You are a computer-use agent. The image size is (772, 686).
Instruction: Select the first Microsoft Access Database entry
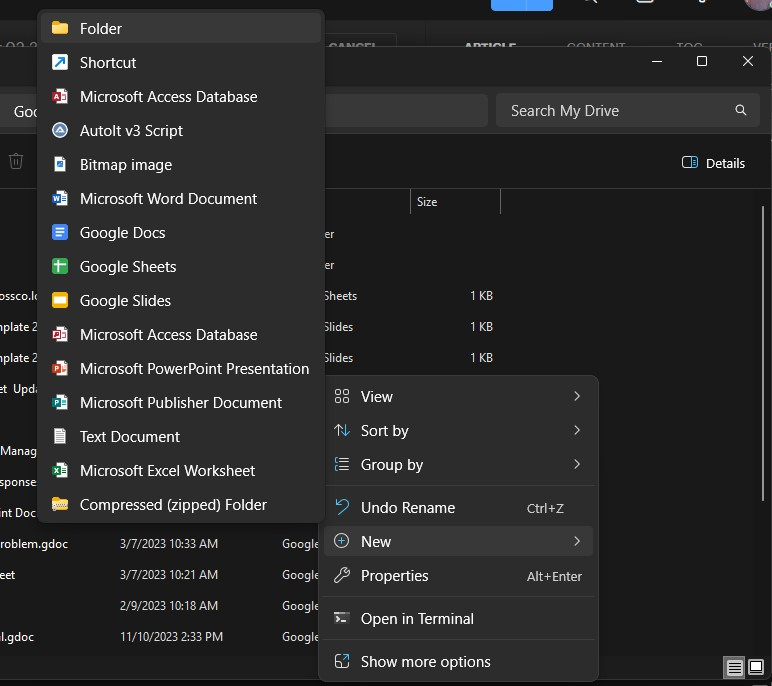pos(180,96)
